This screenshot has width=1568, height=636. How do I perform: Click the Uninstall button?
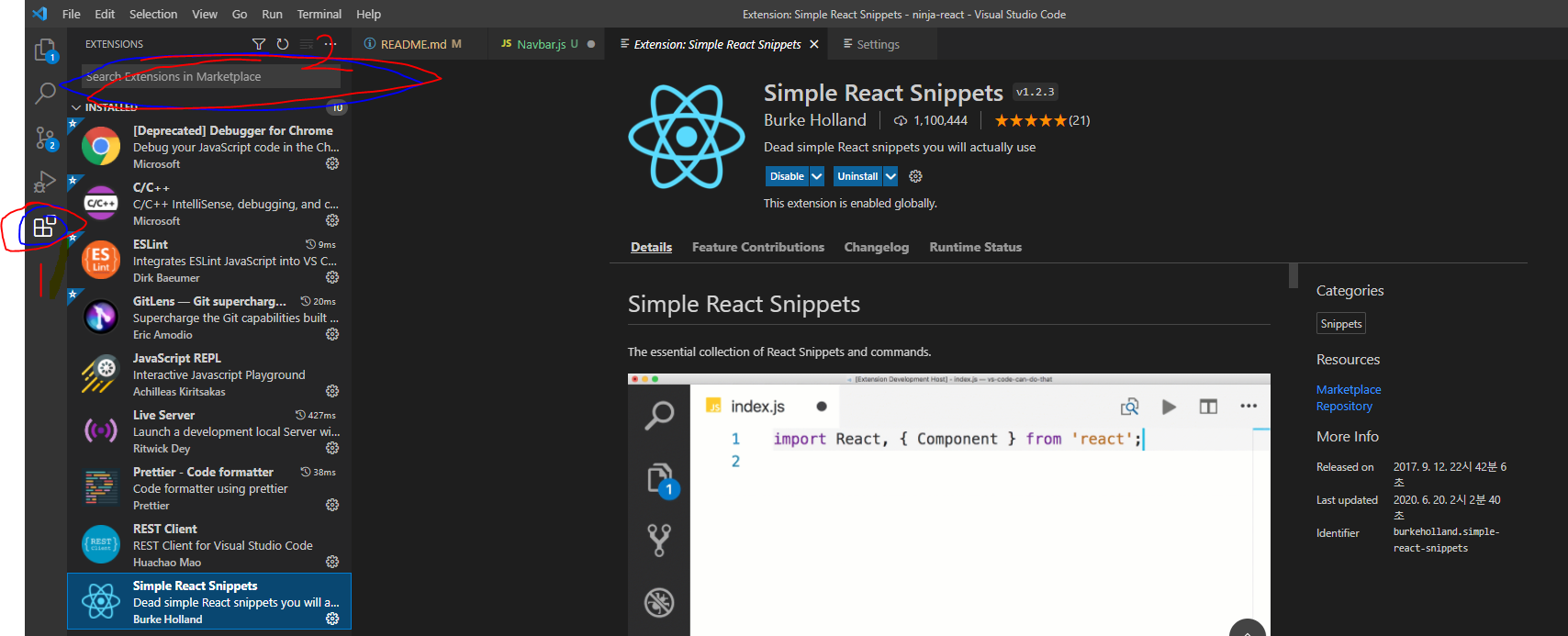[x=857, y=176]
